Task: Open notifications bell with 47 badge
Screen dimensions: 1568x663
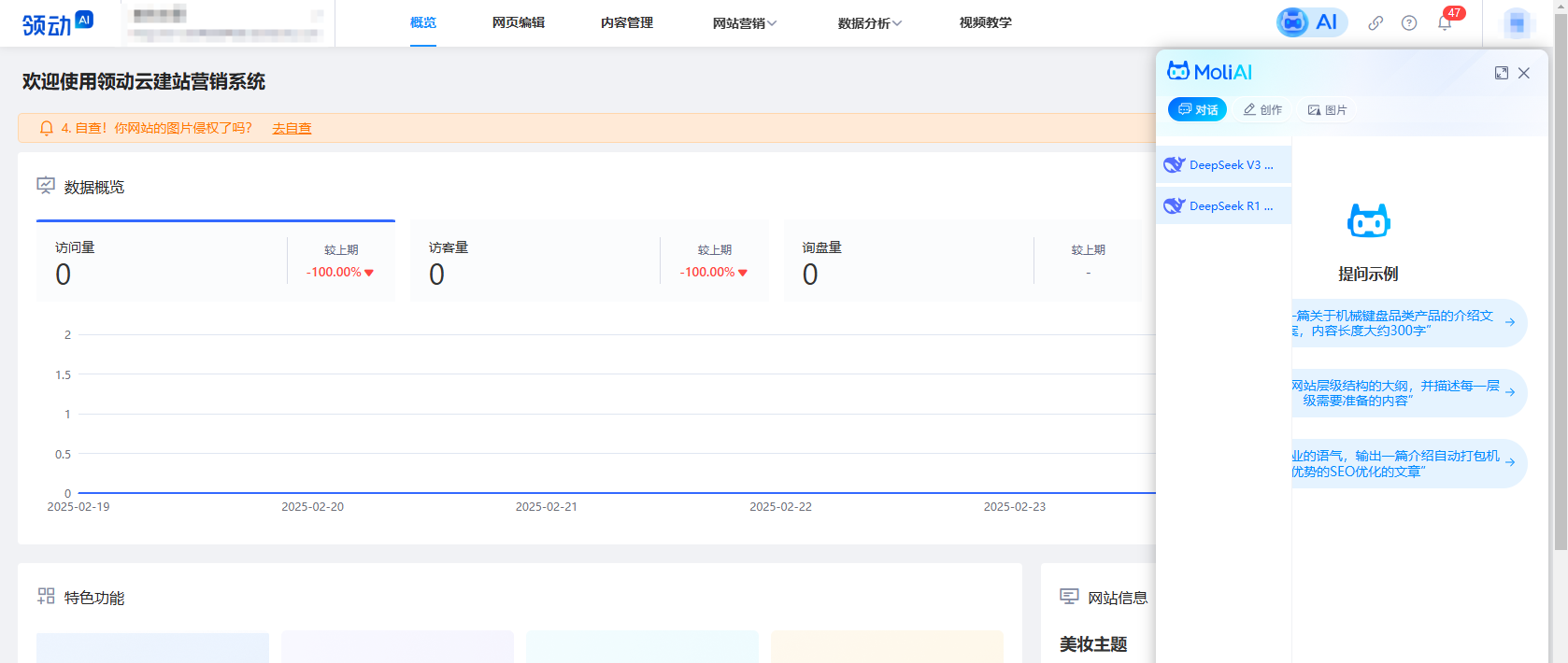Action: click(1445, 23)
